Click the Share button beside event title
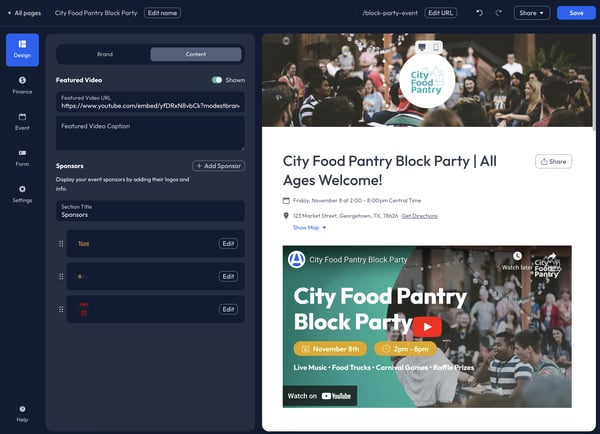600x434 pixels. pyautogui.click(x=553, y=162)
